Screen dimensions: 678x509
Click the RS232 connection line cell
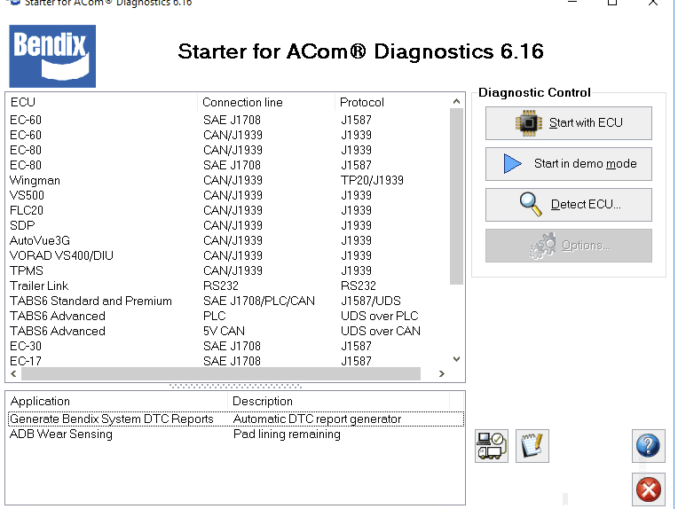pos(221,286)
